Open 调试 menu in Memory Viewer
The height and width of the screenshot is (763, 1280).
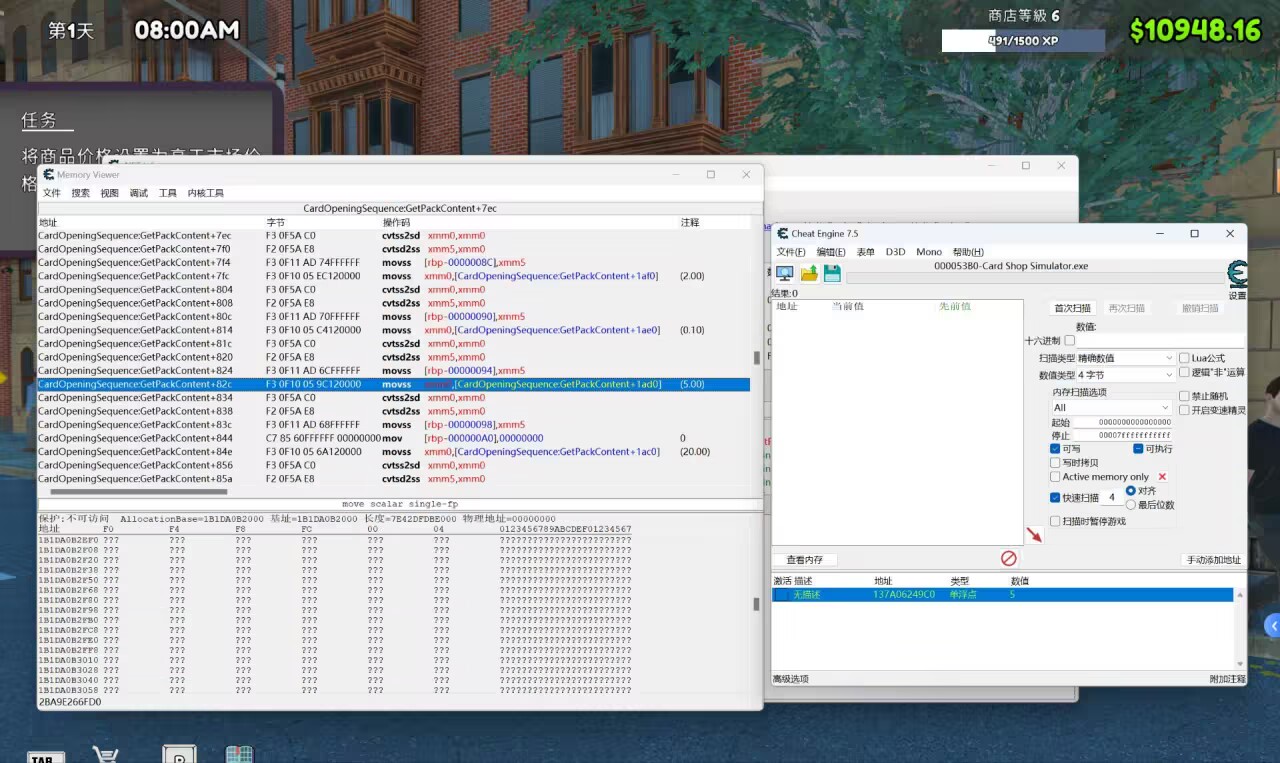[x=139, y=193]
